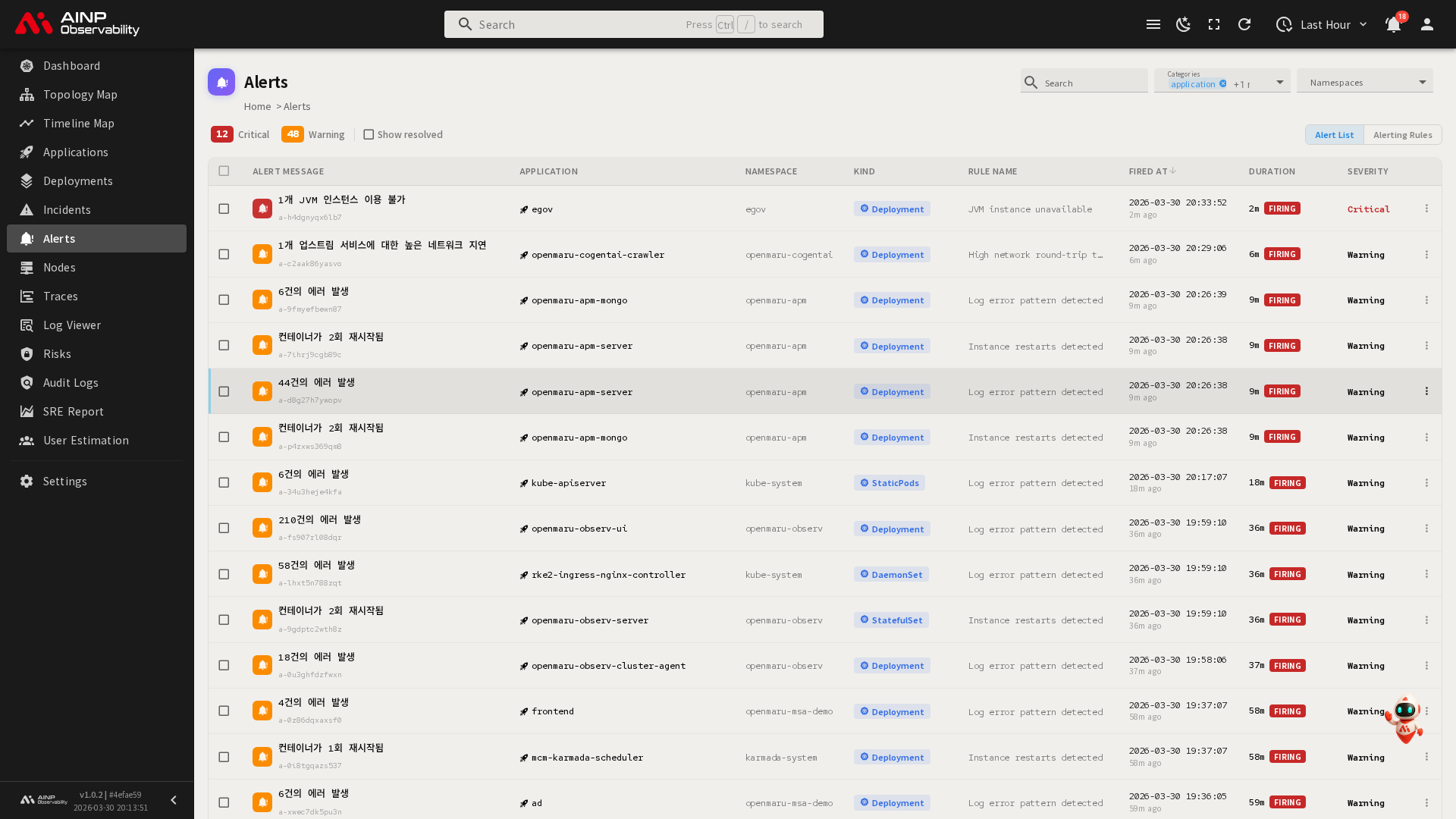Image resolution: width=1456 pixels, height=819 pixels.
Task: Click the fullscreen icon in header
Action: tap(1214, 24)
